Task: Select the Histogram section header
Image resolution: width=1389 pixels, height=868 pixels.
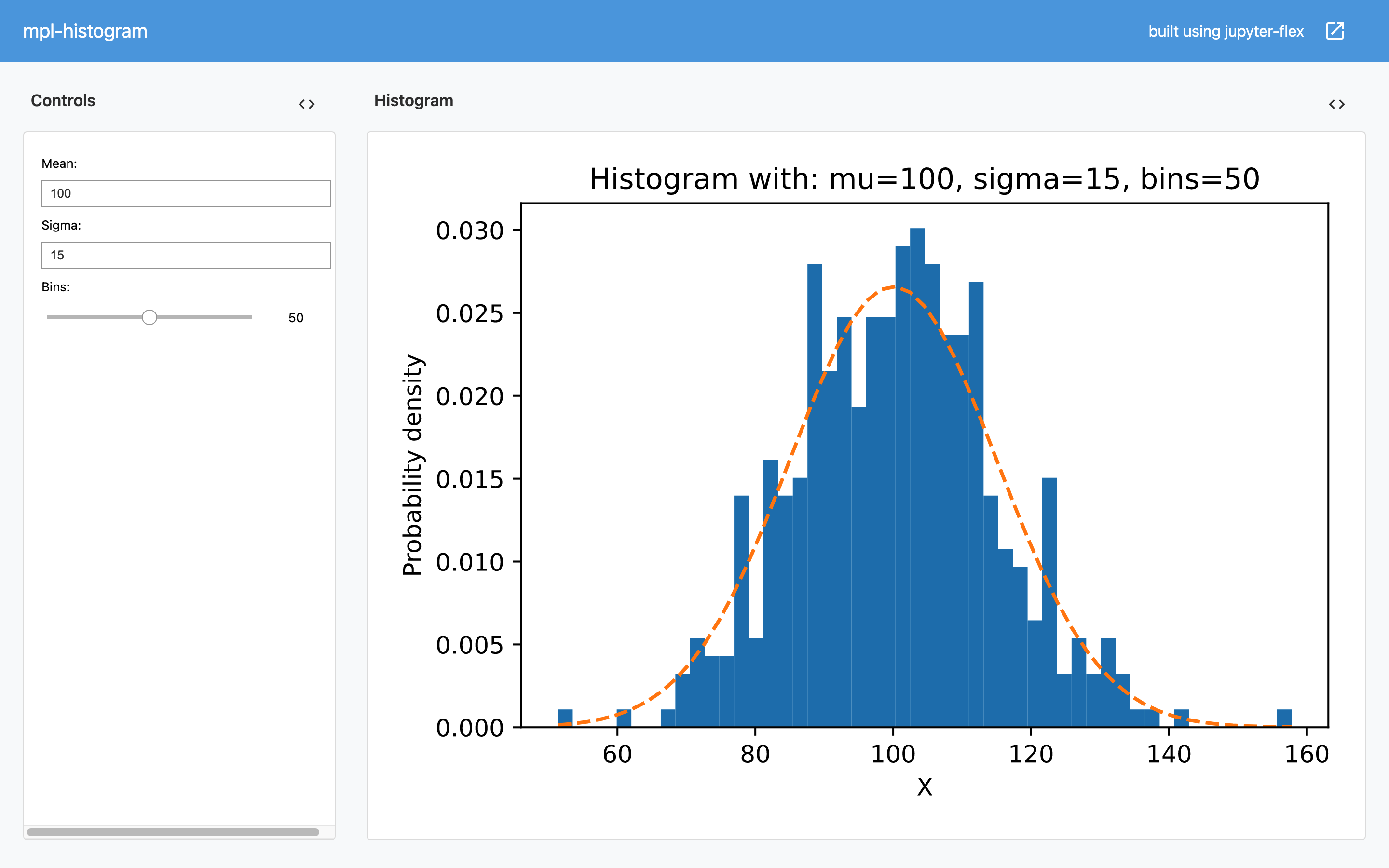Action: click(414, 100)
